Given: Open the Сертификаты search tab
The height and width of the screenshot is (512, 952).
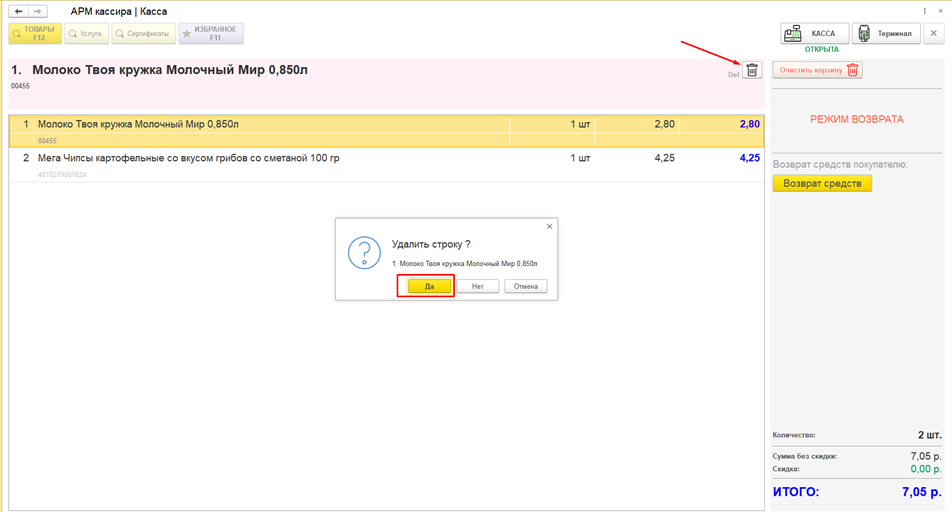Looking at the screenshot, I should [x=144, y=33].
